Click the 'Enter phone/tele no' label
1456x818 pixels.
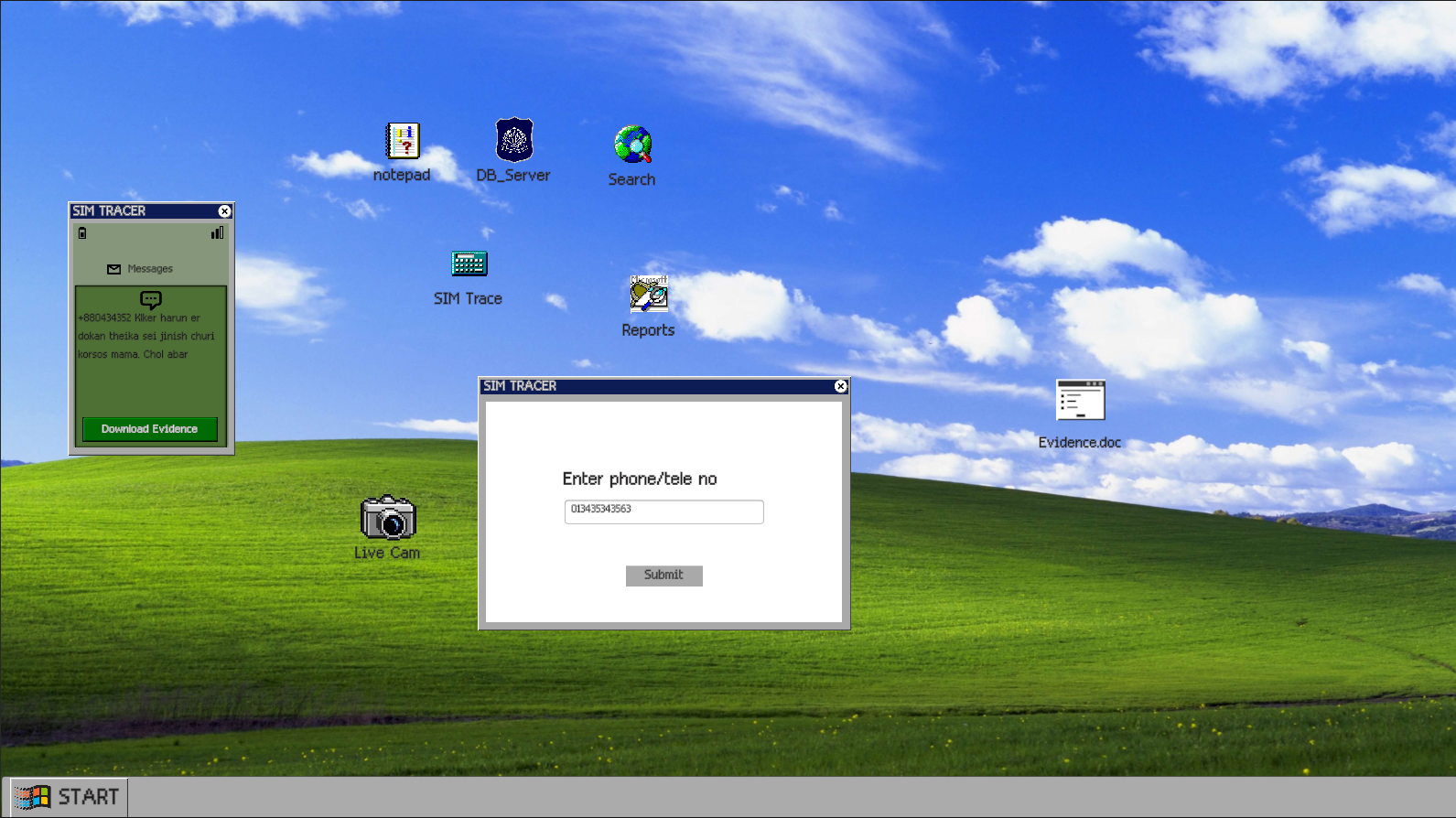[640, 479]
